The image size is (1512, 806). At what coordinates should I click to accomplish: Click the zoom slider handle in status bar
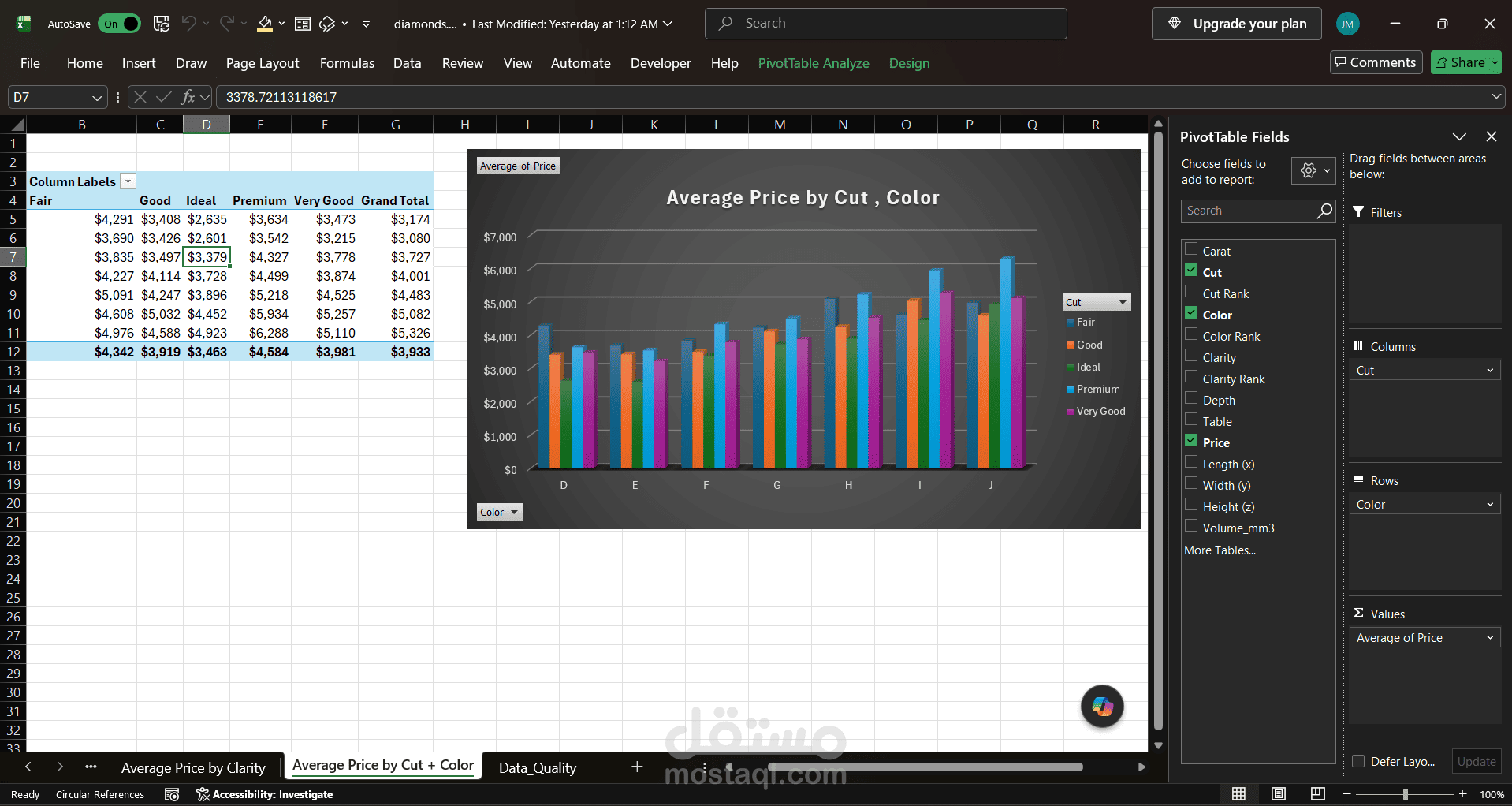pyautogui.click(x=1405, y=794)
